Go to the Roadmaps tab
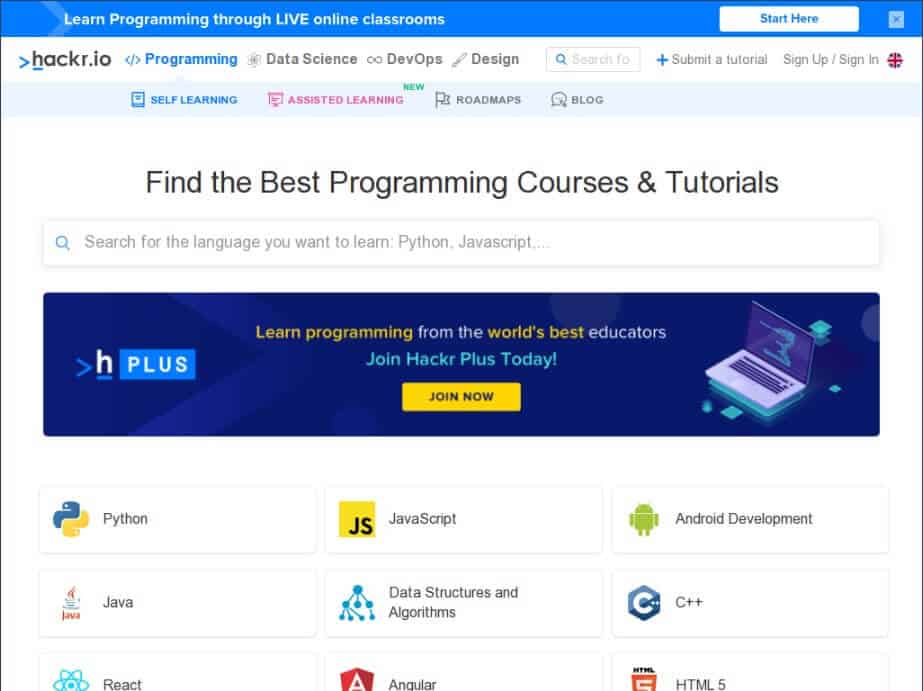Viewport: 923px width, 691px height. (478, 99)
